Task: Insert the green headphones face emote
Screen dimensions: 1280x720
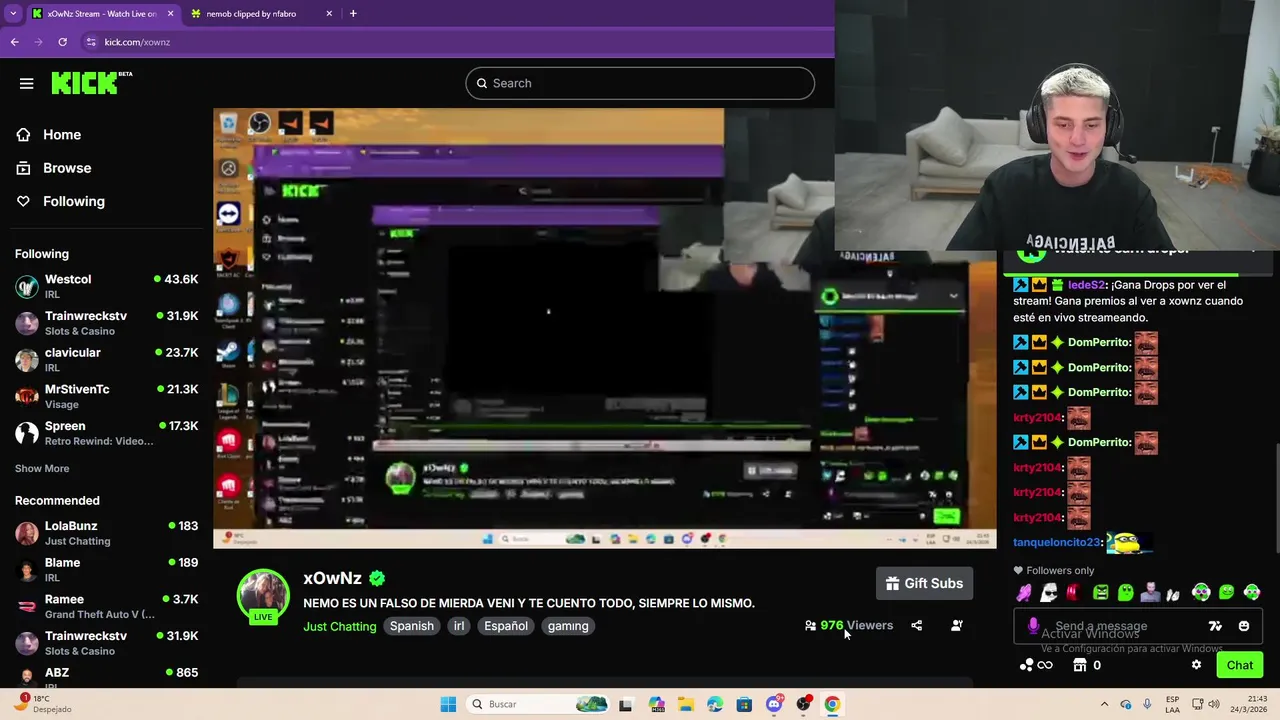Action: (1201, 592)
